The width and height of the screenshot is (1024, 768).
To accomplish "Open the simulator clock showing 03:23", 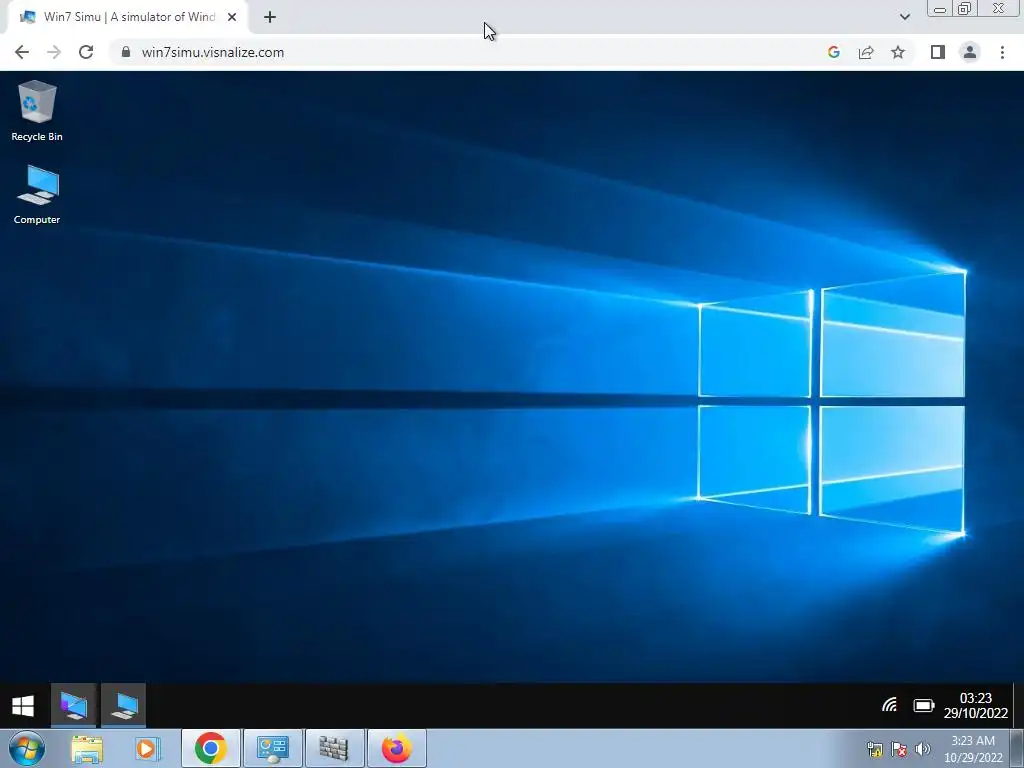I will point(976,705).
